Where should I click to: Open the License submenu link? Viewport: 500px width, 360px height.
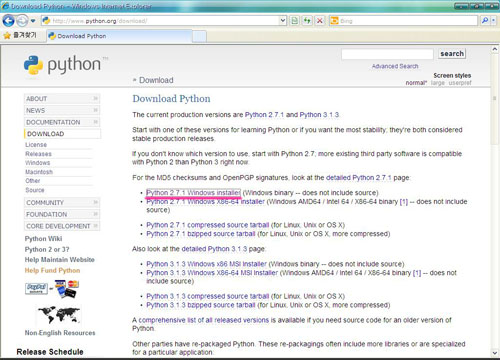36,145
